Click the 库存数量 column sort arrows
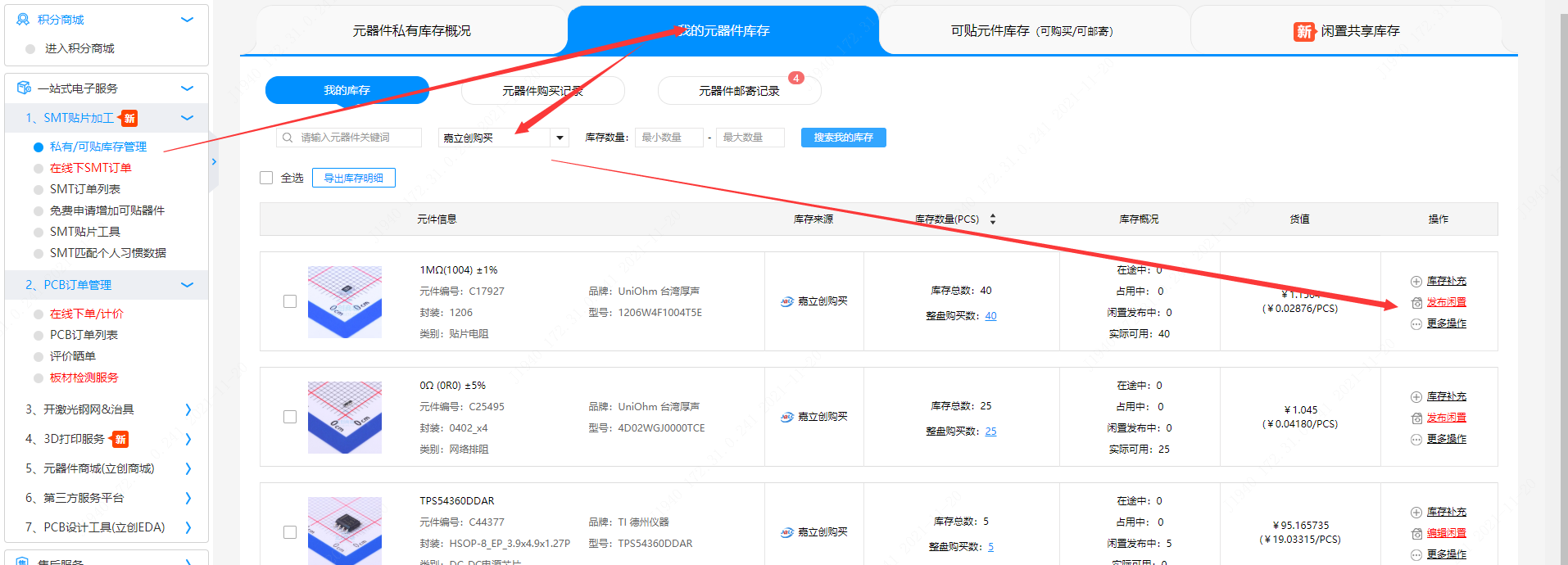The image size is (1568, 565). (x=993, y=219)
